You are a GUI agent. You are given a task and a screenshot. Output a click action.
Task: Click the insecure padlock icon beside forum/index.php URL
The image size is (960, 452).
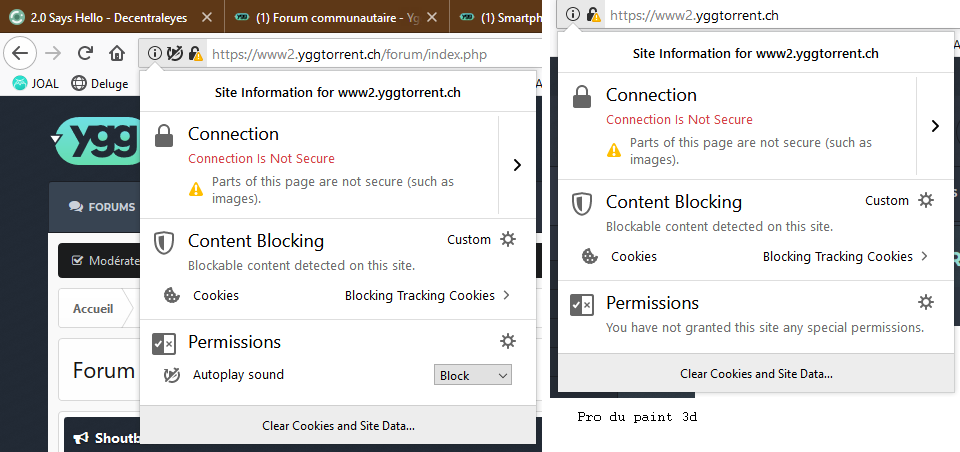(195, 54)
